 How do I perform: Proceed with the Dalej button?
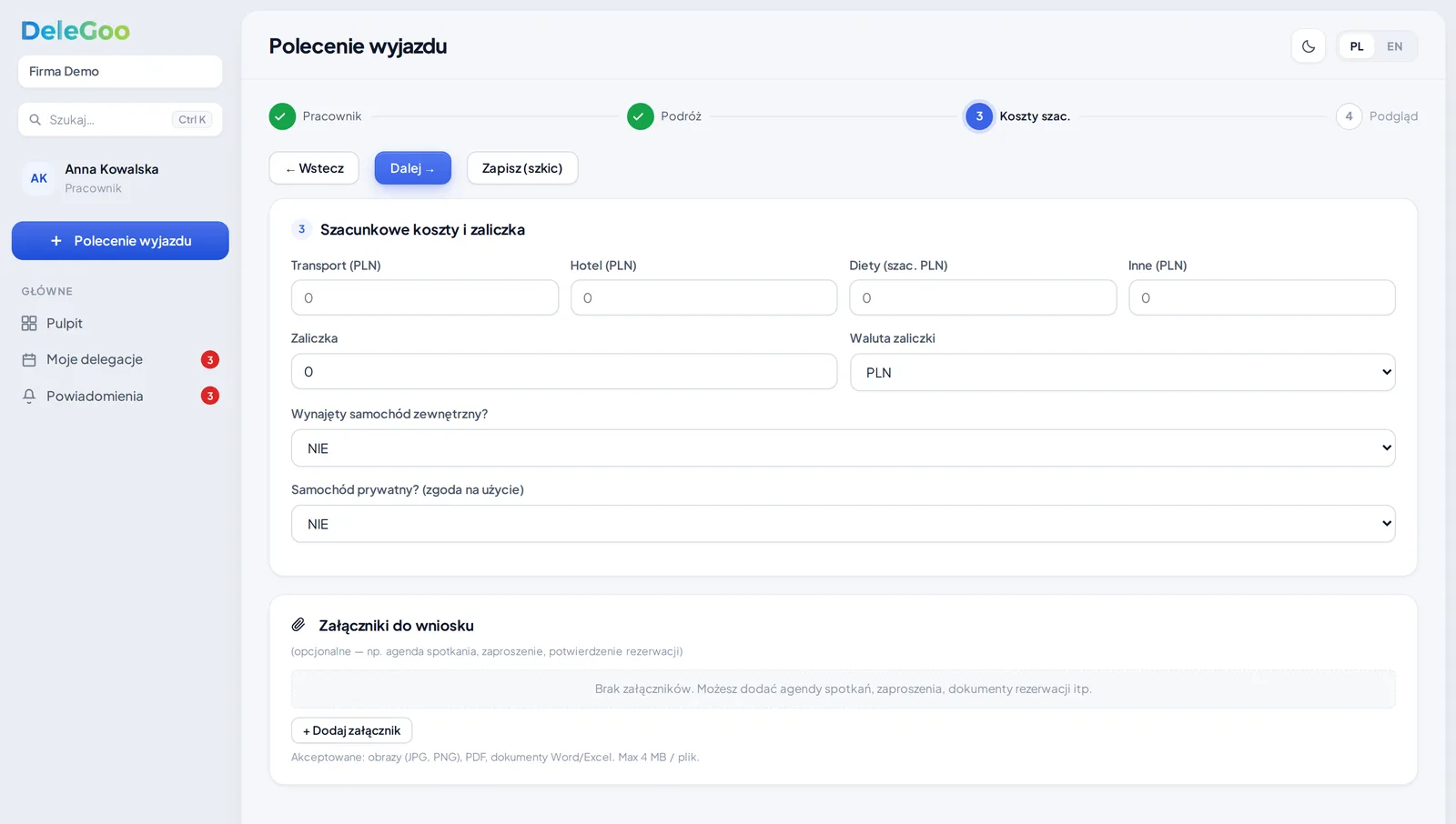point(413,168)
